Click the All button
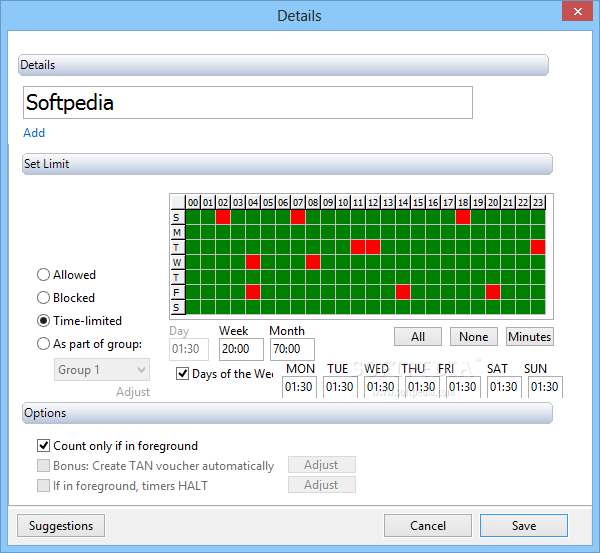This screenshot has width=600, height=553. click(418, 337)
